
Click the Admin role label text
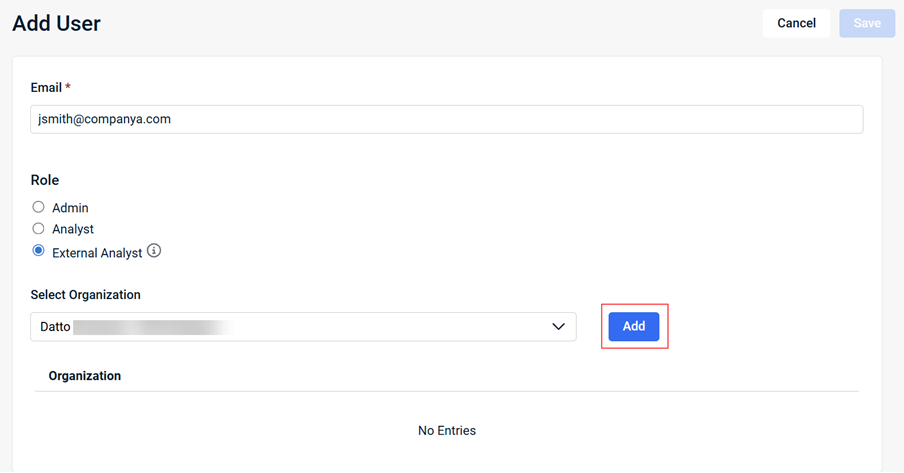click(70, 208)
